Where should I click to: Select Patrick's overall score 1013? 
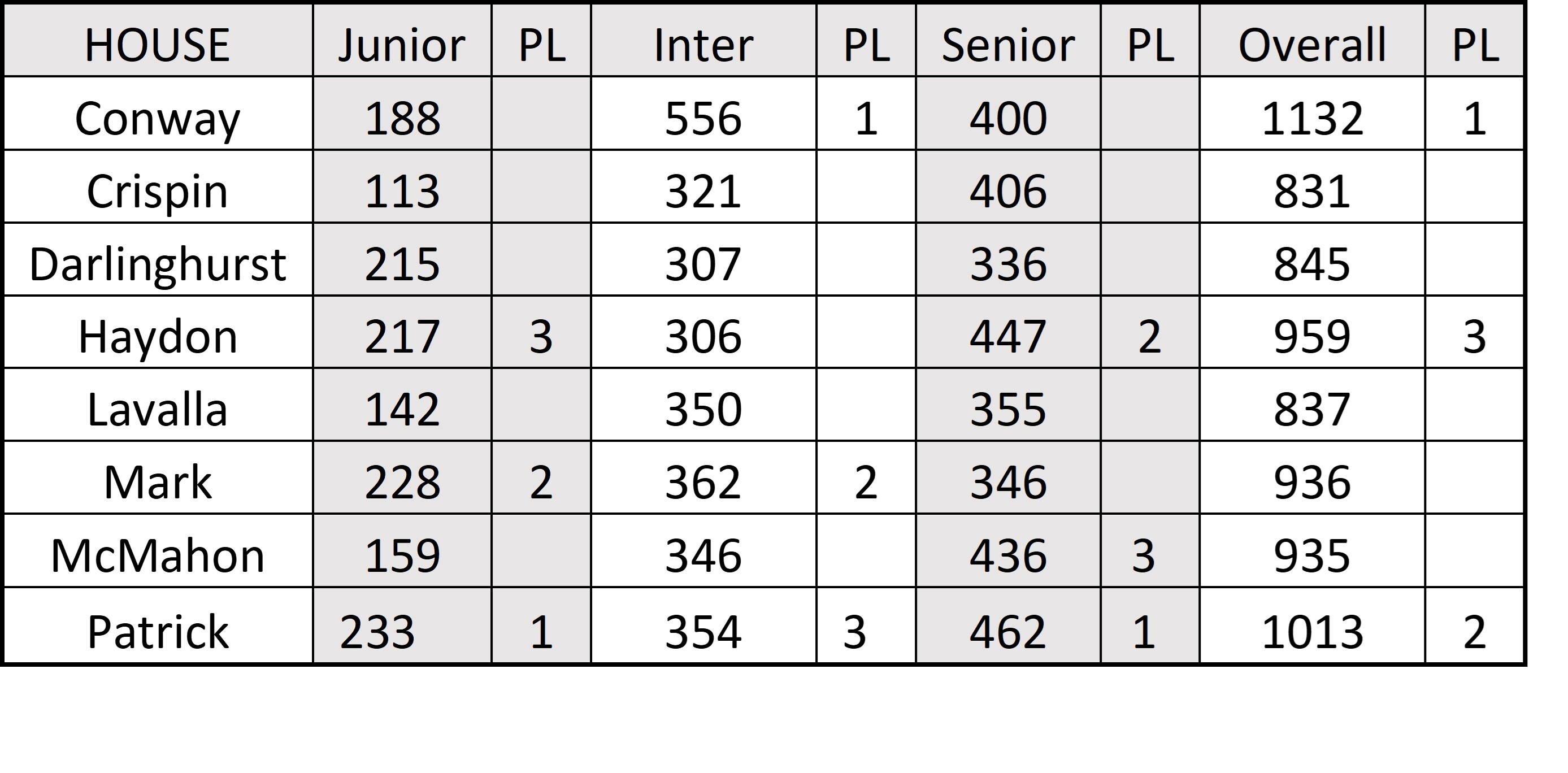tap(1311, 631)
